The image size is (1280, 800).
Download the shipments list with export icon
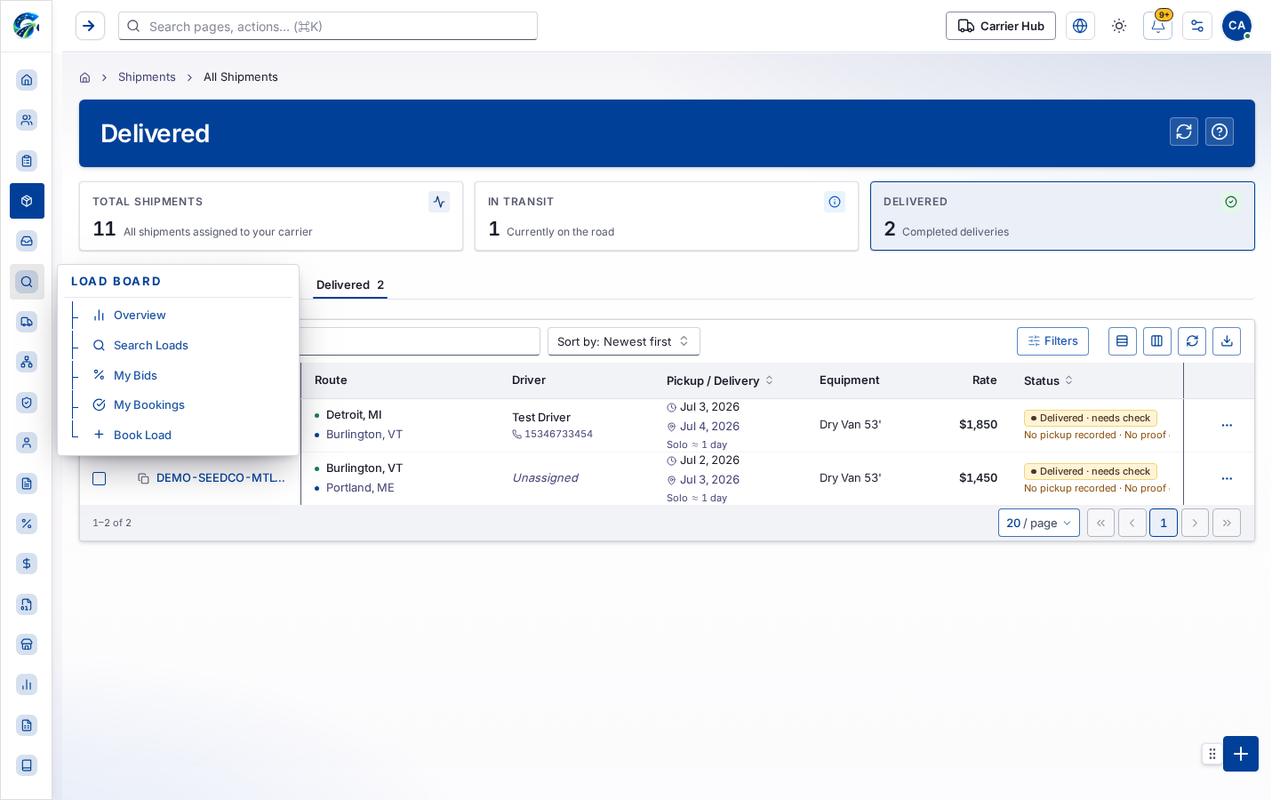tap(1227, 341)
